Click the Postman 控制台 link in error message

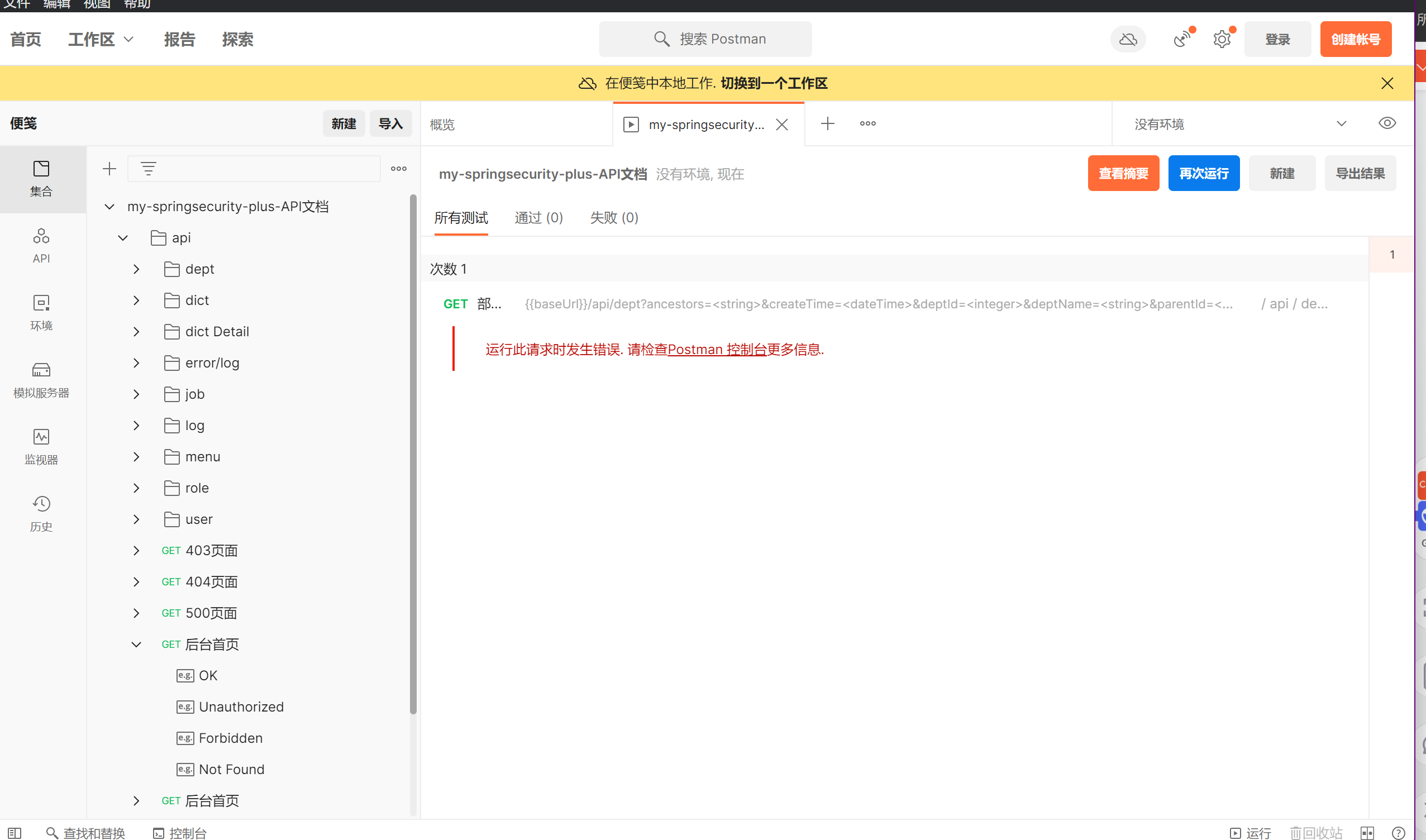(x=717, y=350)
